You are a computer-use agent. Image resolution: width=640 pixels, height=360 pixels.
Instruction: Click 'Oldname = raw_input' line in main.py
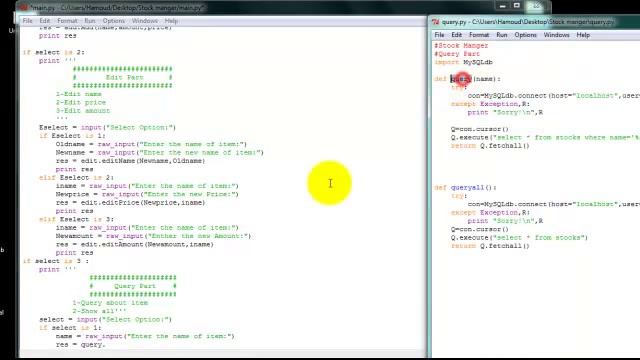click(151, 144)
